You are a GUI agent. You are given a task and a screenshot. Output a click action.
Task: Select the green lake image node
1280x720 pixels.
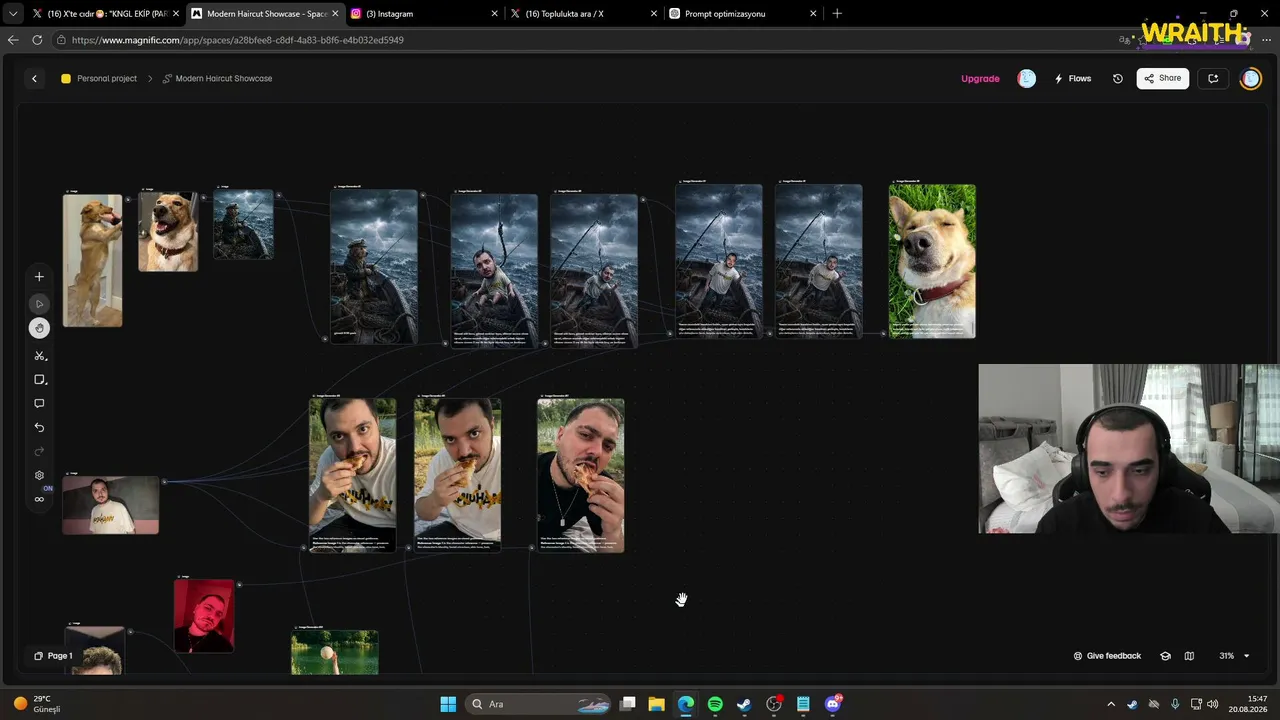(x=335, y=652)
